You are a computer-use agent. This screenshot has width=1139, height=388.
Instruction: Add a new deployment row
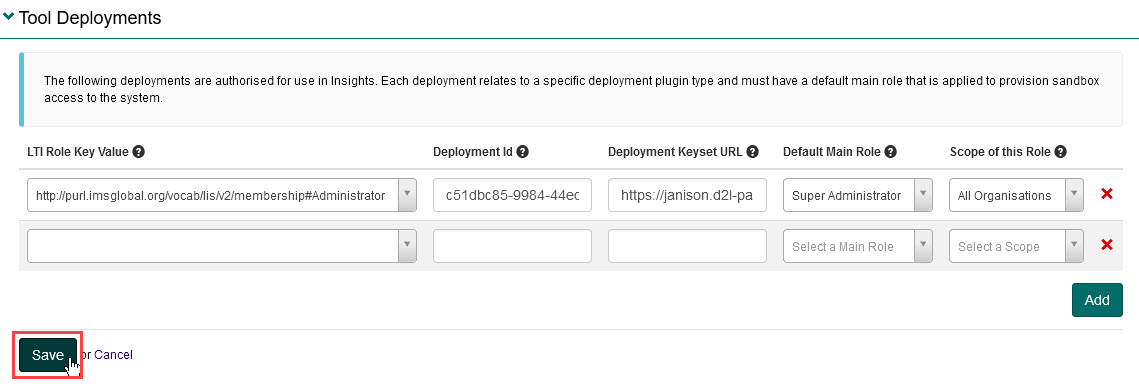[1097, 300]
